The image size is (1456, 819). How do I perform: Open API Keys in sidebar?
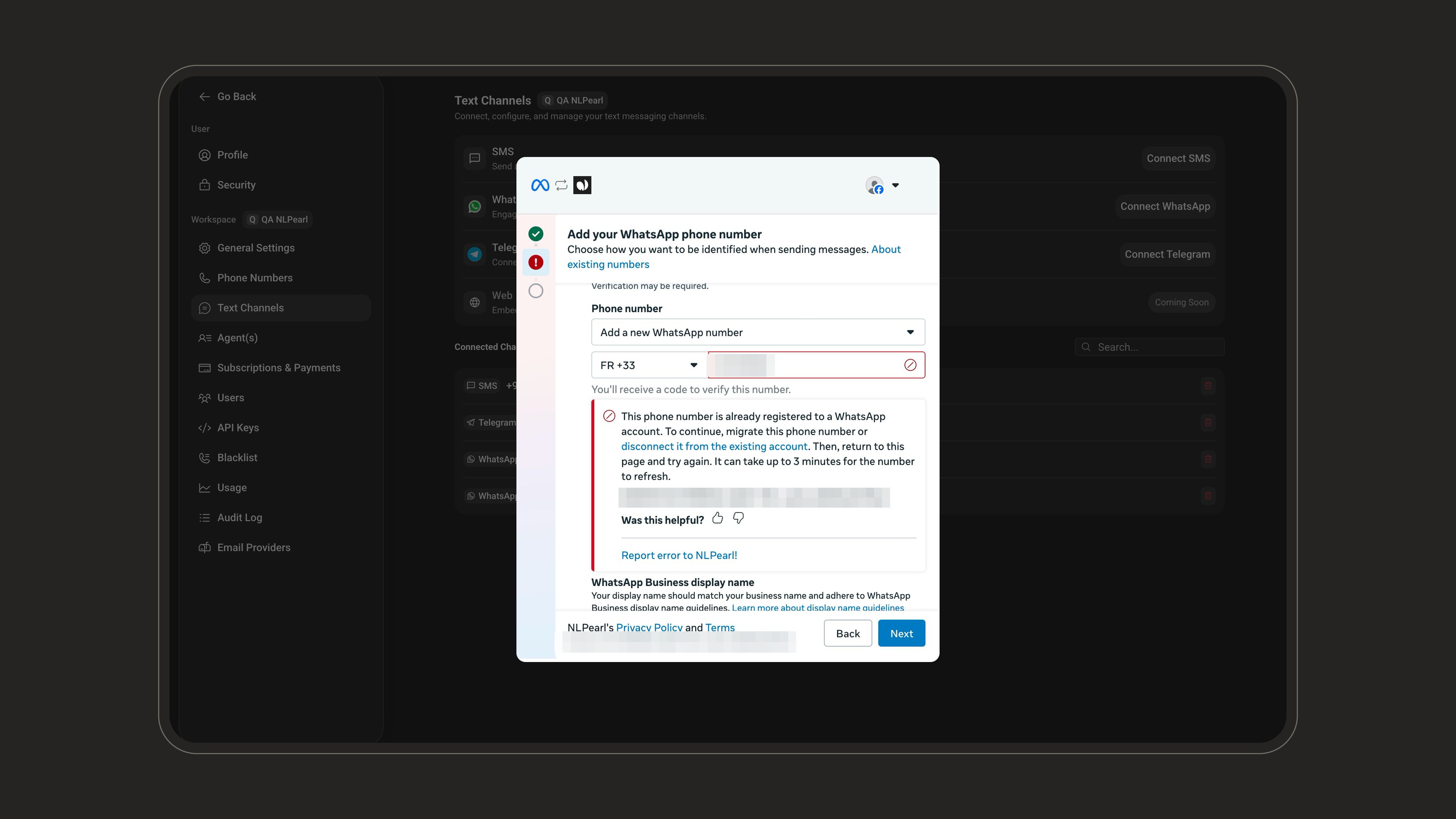pos(280,427)
